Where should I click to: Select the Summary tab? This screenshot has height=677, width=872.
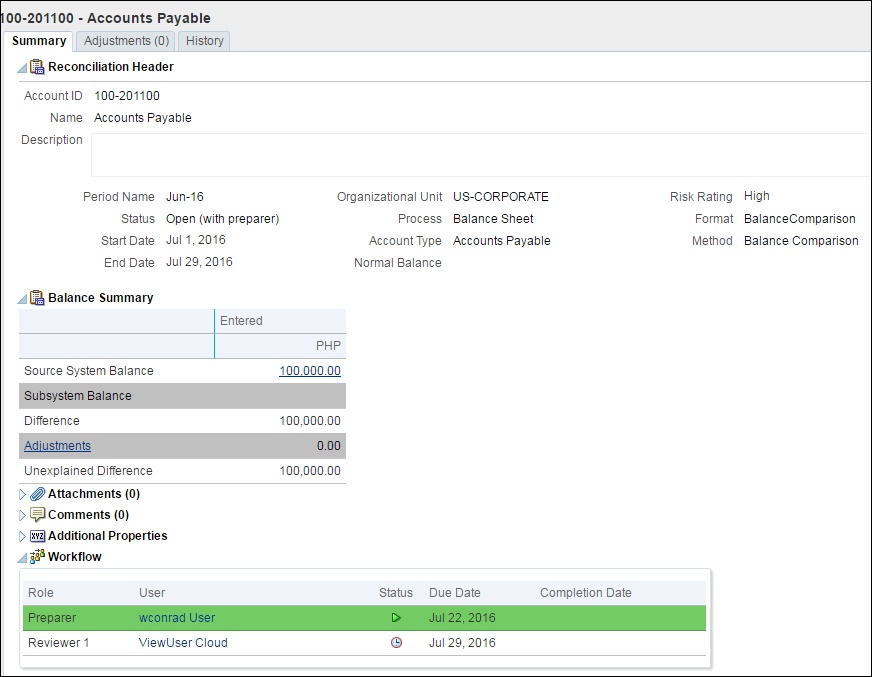coord(38,41)
